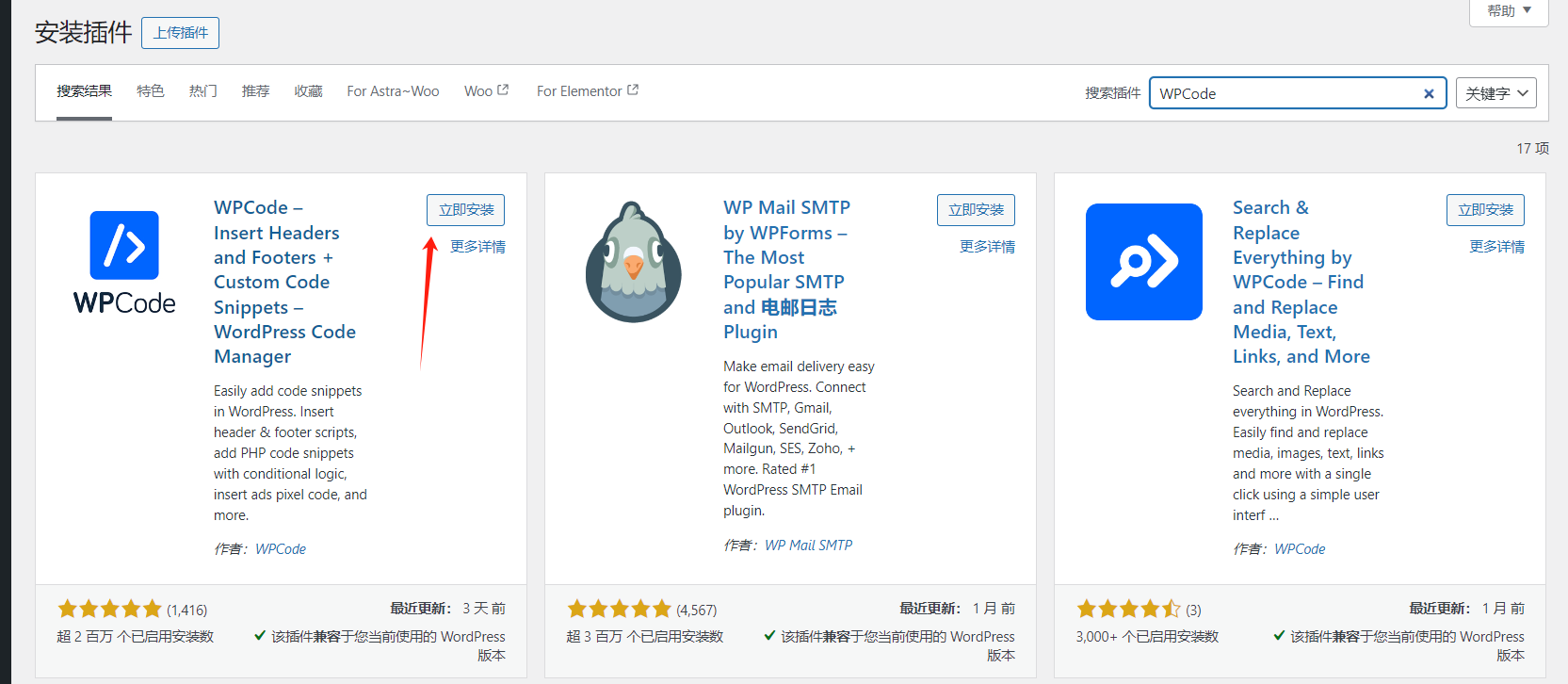Image resolution: width=1568 pixels, height=684 pixels.
Task: Click the '3 天前' last updated text
Action: tap(484, 609)
